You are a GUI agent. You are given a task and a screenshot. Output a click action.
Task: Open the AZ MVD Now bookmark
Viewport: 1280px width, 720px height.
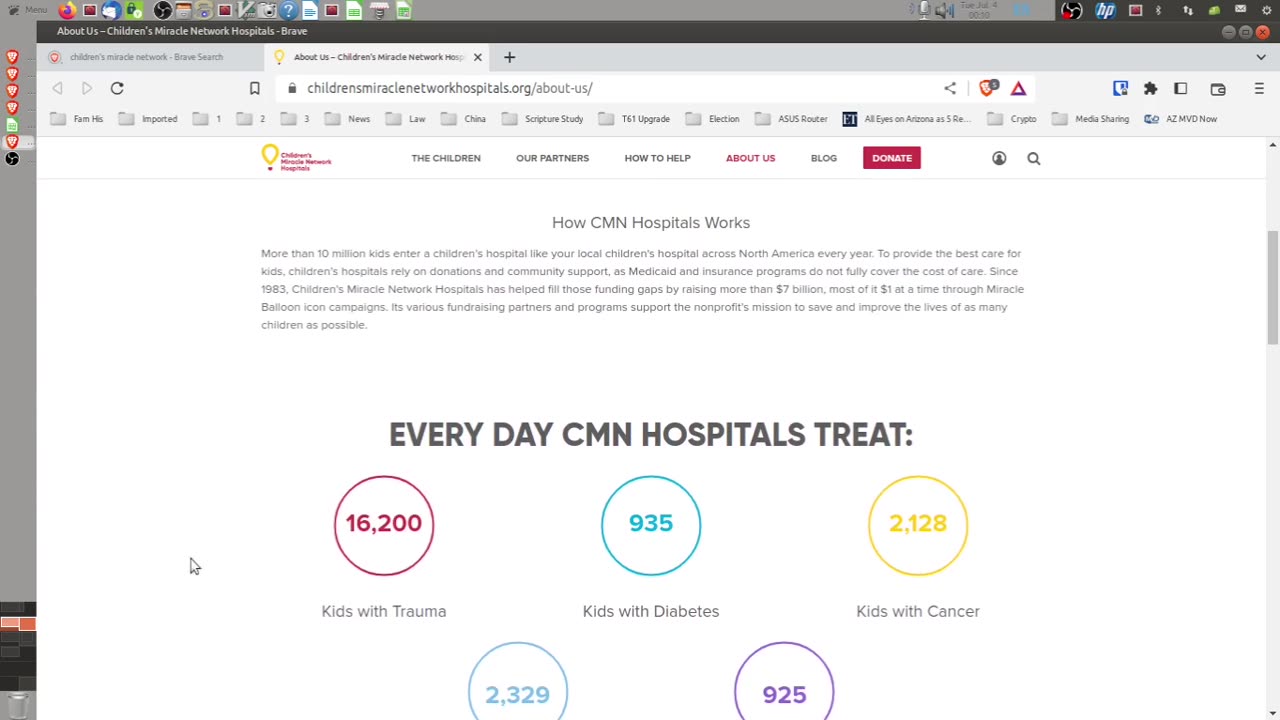pyautogui.click(x=1181, y=119)
